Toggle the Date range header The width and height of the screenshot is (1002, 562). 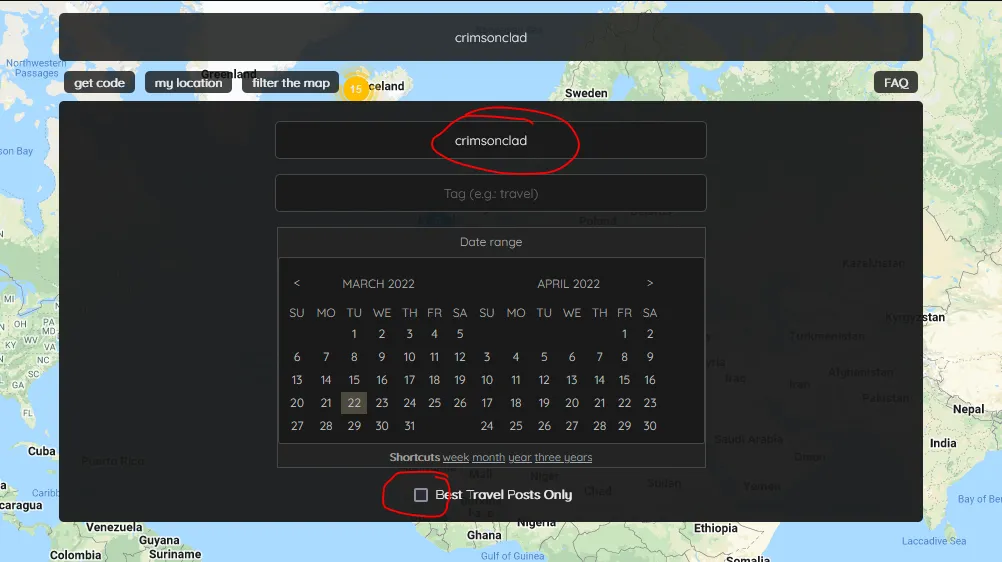(491, 242)
